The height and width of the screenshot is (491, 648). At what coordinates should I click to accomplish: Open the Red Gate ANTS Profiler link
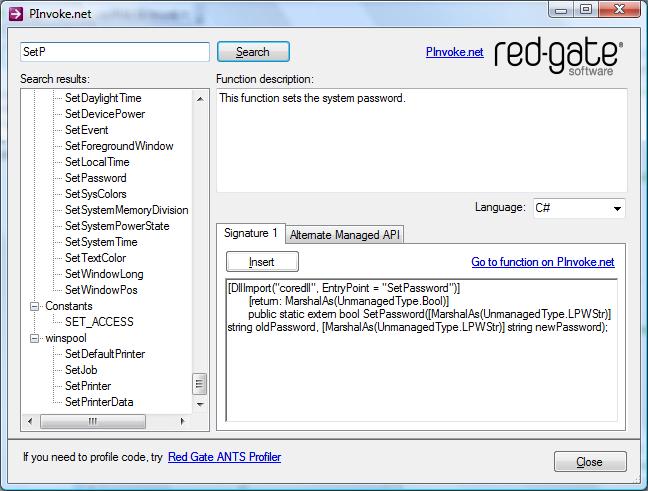coord(224,457)
